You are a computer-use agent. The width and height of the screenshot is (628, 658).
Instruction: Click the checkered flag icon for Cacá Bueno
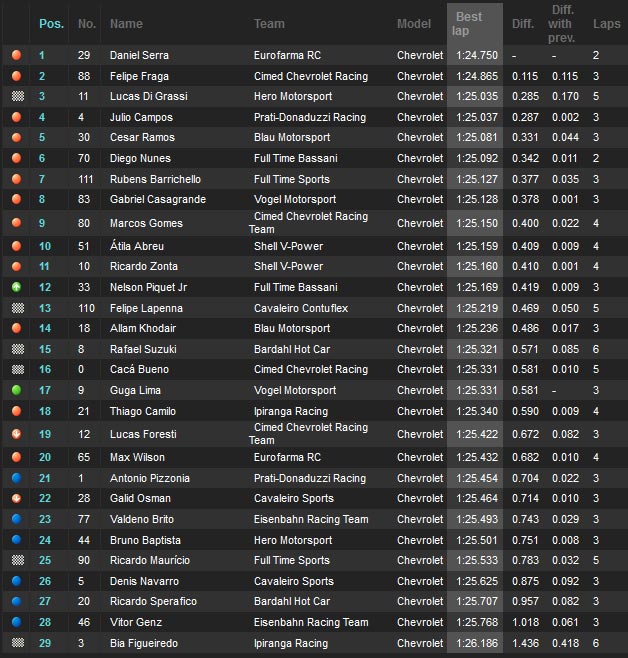tap(17, 369)
